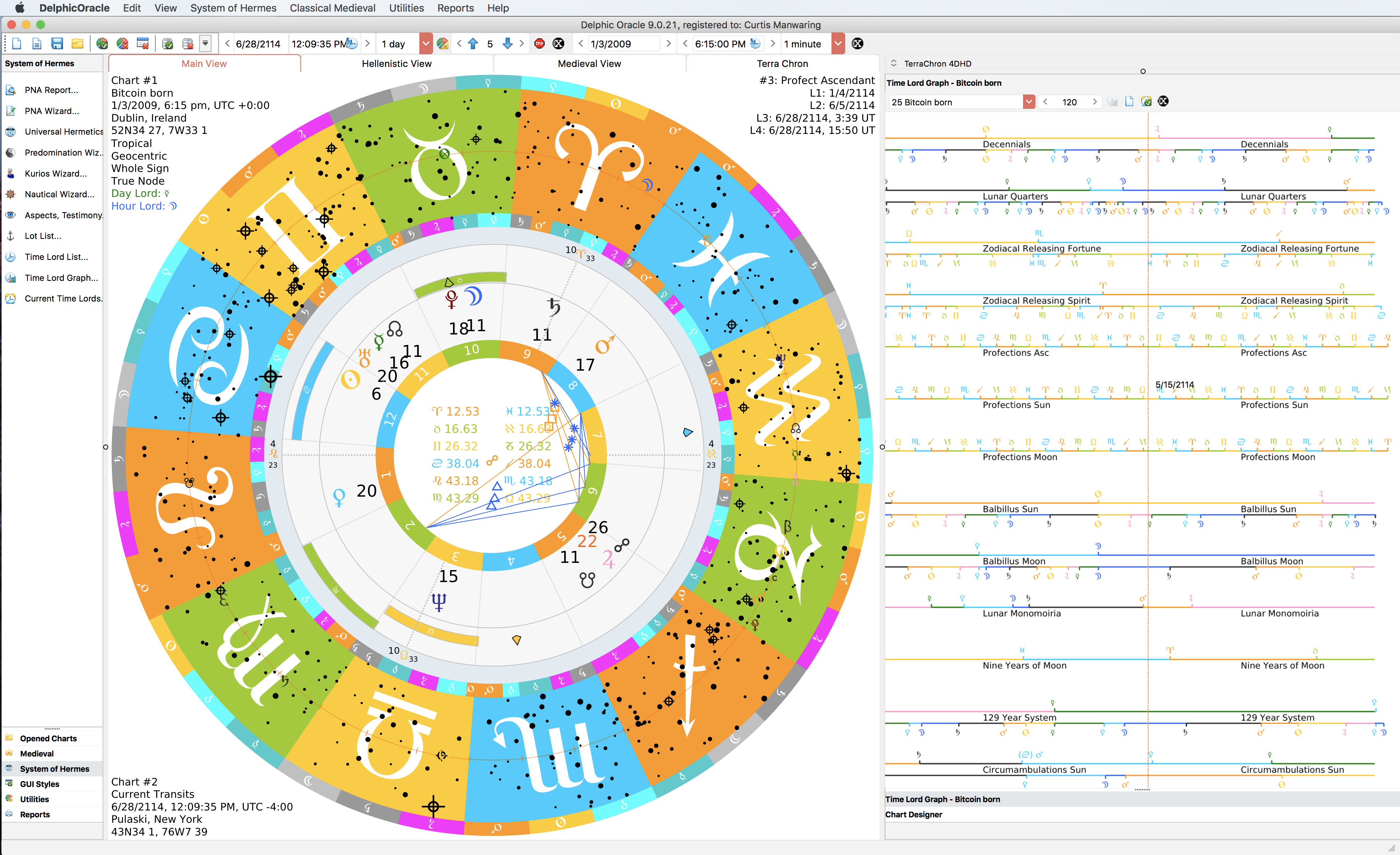
Task: Step transit date forward with right arrow
Action: (x=367, y=44)
